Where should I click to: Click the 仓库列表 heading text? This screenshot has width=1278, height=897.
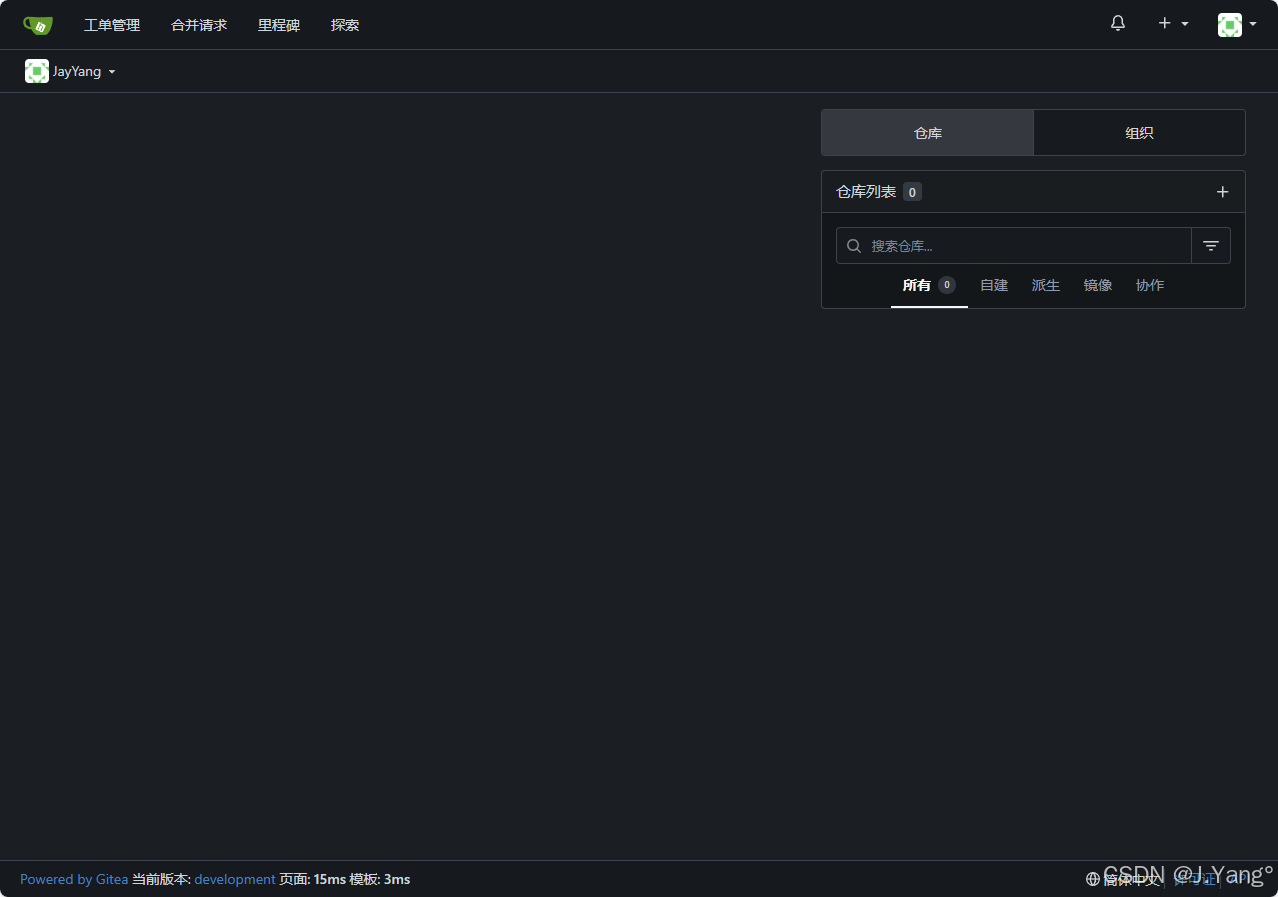tap(866, 192)
